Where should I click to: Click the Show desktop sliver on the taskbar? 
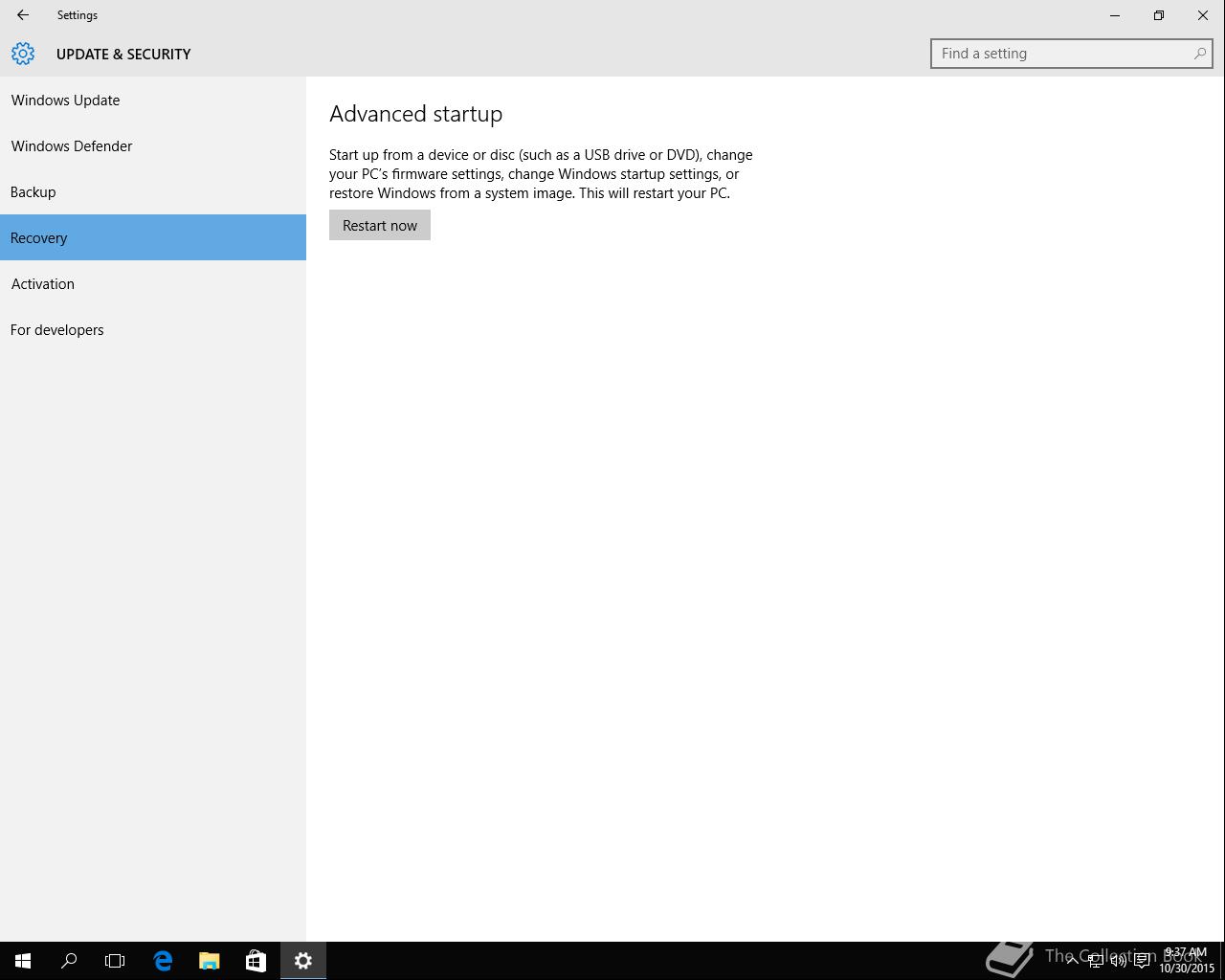tap(1222, 961)
